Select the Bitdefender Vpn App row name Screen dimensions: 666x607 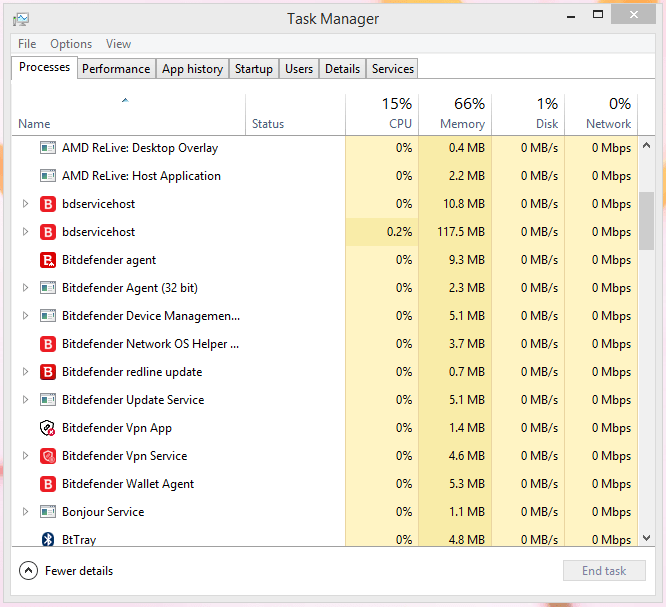pyautogui.click(x=117, y=428)
